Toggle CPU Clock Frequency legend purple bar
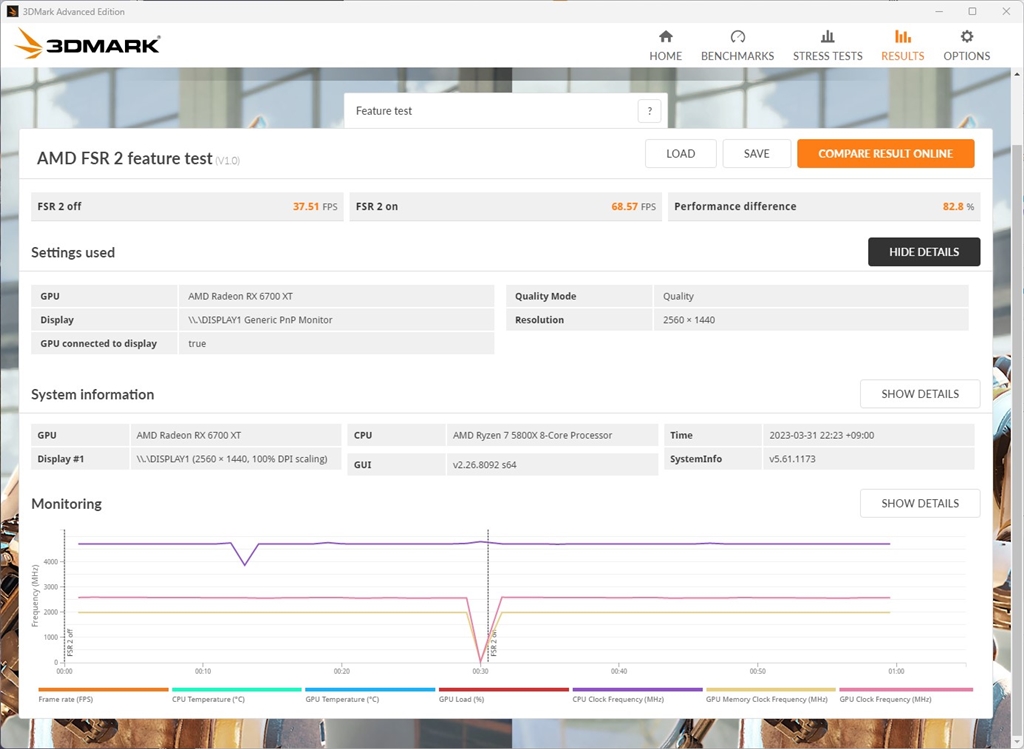The width and height of the screenshot is (1024, 749). pyautogui.click(x=637, y=690)
